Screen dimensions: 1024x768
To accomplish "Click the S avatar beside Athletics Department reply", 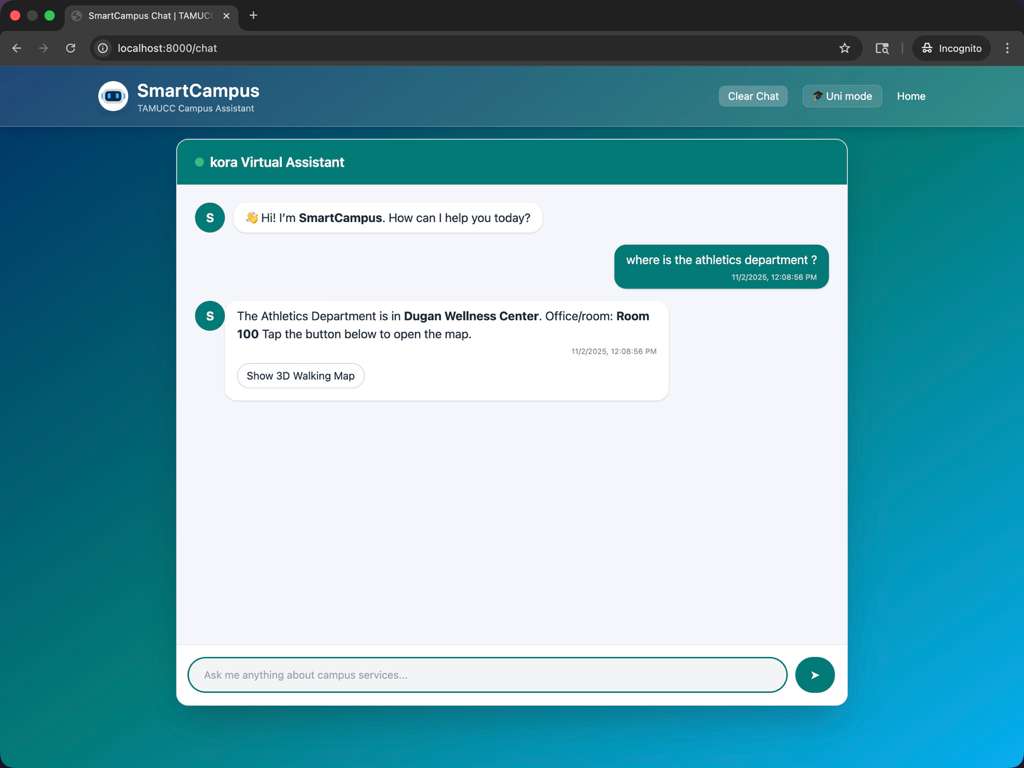I will point(210,315).
